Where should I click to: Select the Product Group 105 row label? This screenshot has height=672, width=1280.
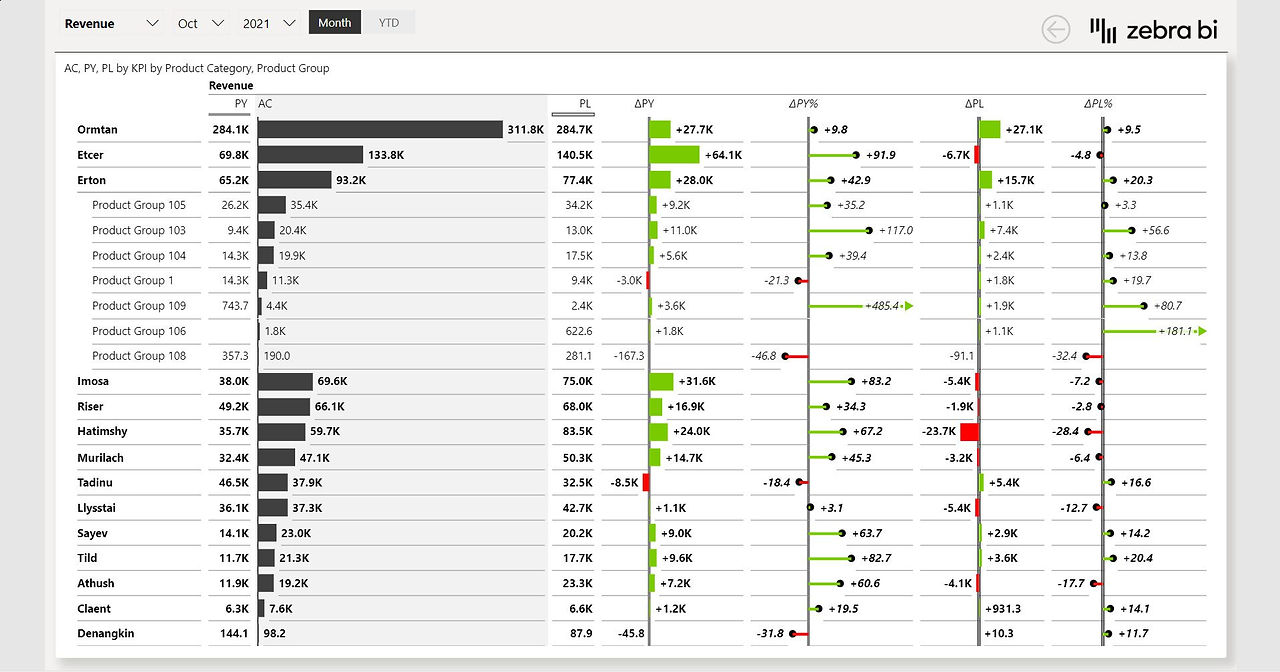tap(139, 205)
